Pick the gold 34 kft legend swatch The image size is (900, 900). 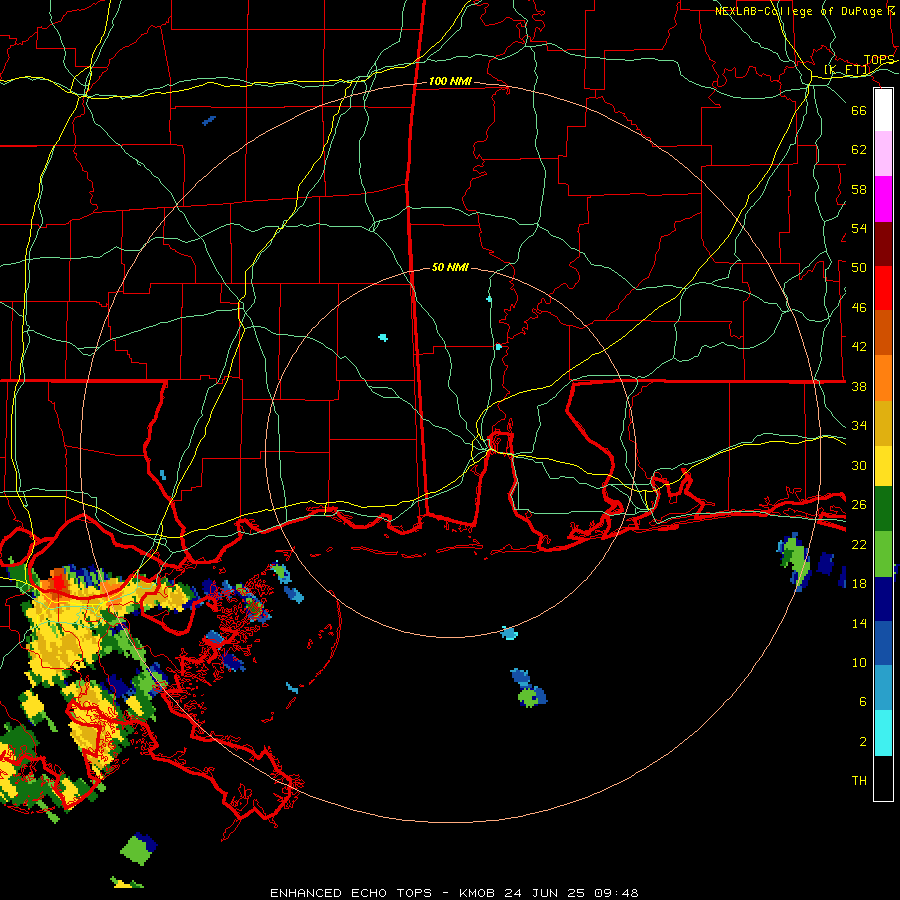point(883,422)
